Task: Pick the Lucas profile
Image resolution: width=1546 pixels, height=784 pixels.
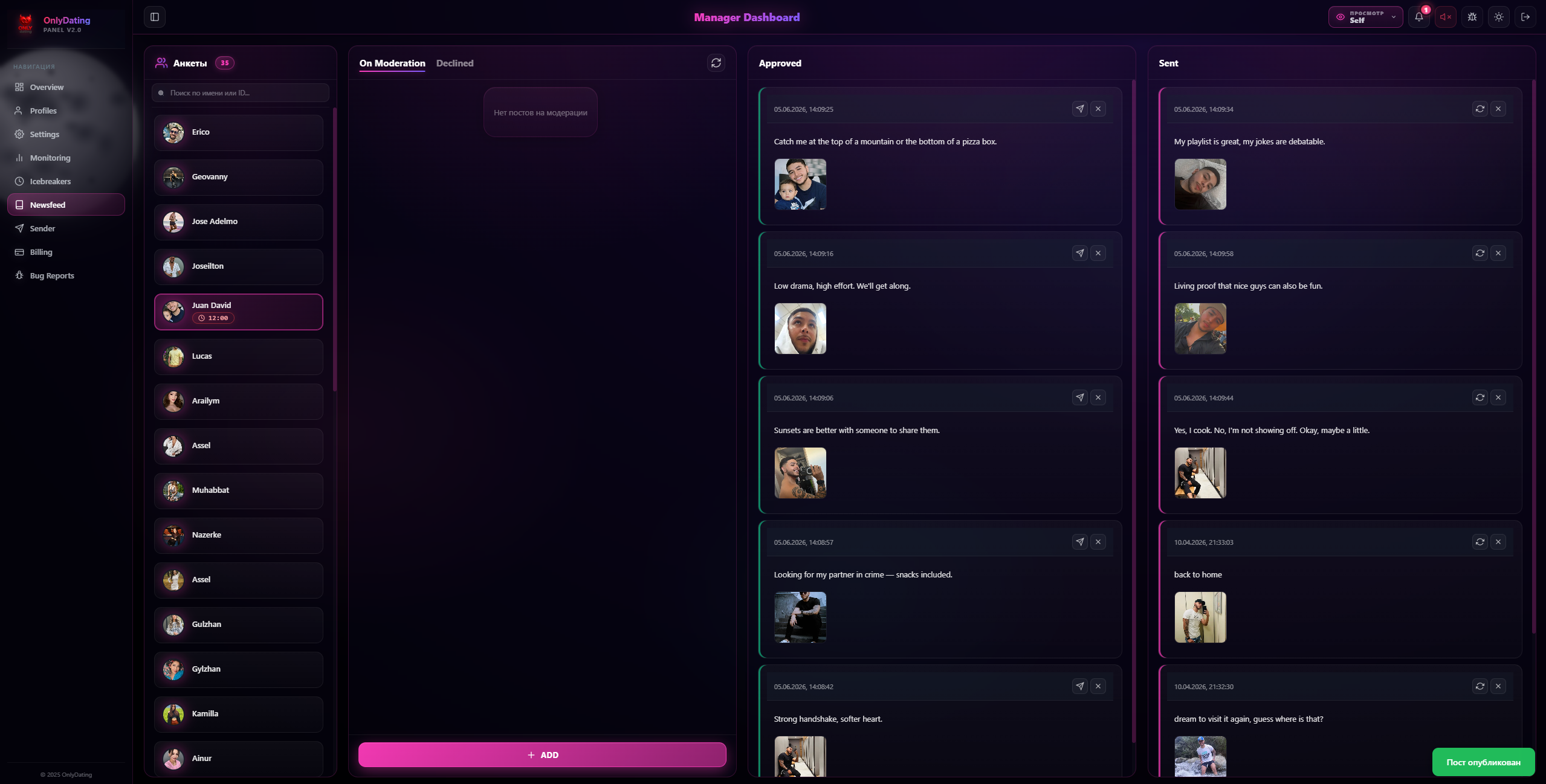Action: [x=239, y=356]
